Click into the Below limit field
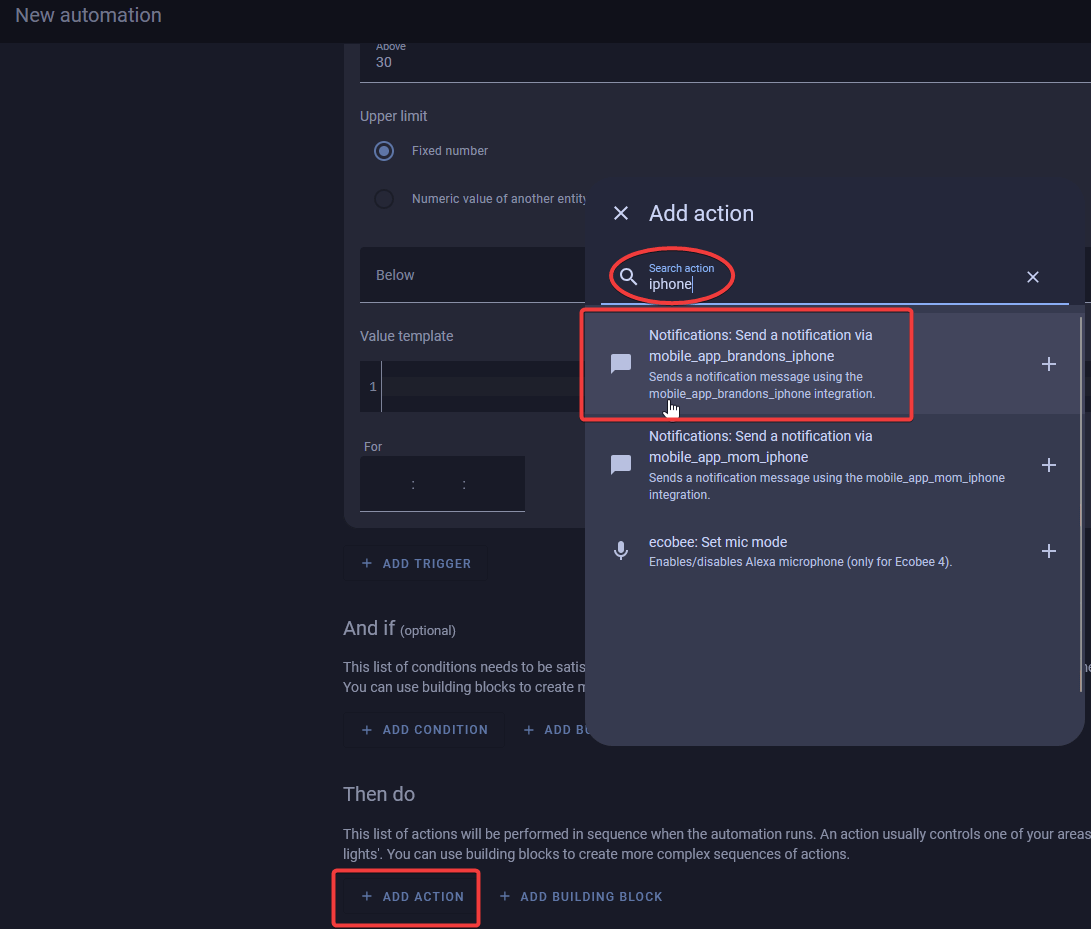Screen dimensions: 1091x929 pyautogui.click(x=470, y=275)
